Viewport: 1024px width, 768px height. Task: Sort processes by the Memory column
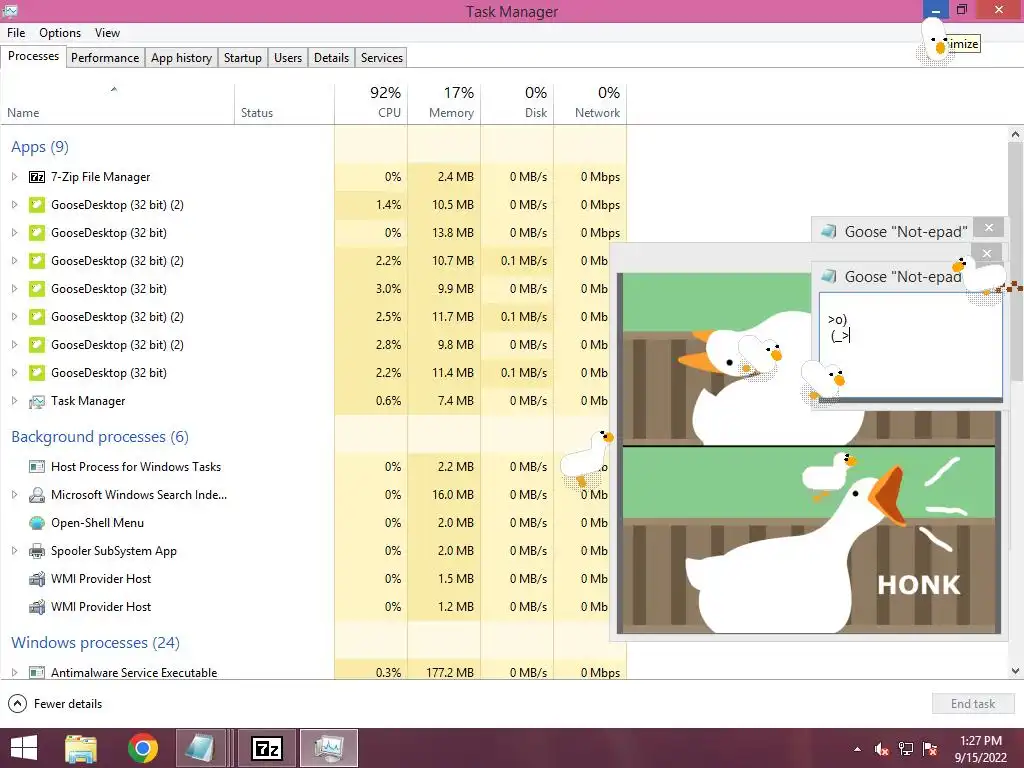[444, 103]
